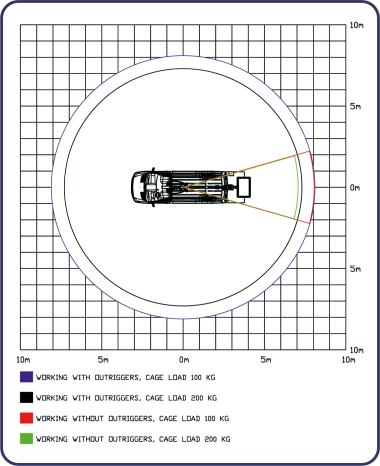Click the bottom 0m axis label
Viewport: 380px width, 466px height.
[184, 360]
